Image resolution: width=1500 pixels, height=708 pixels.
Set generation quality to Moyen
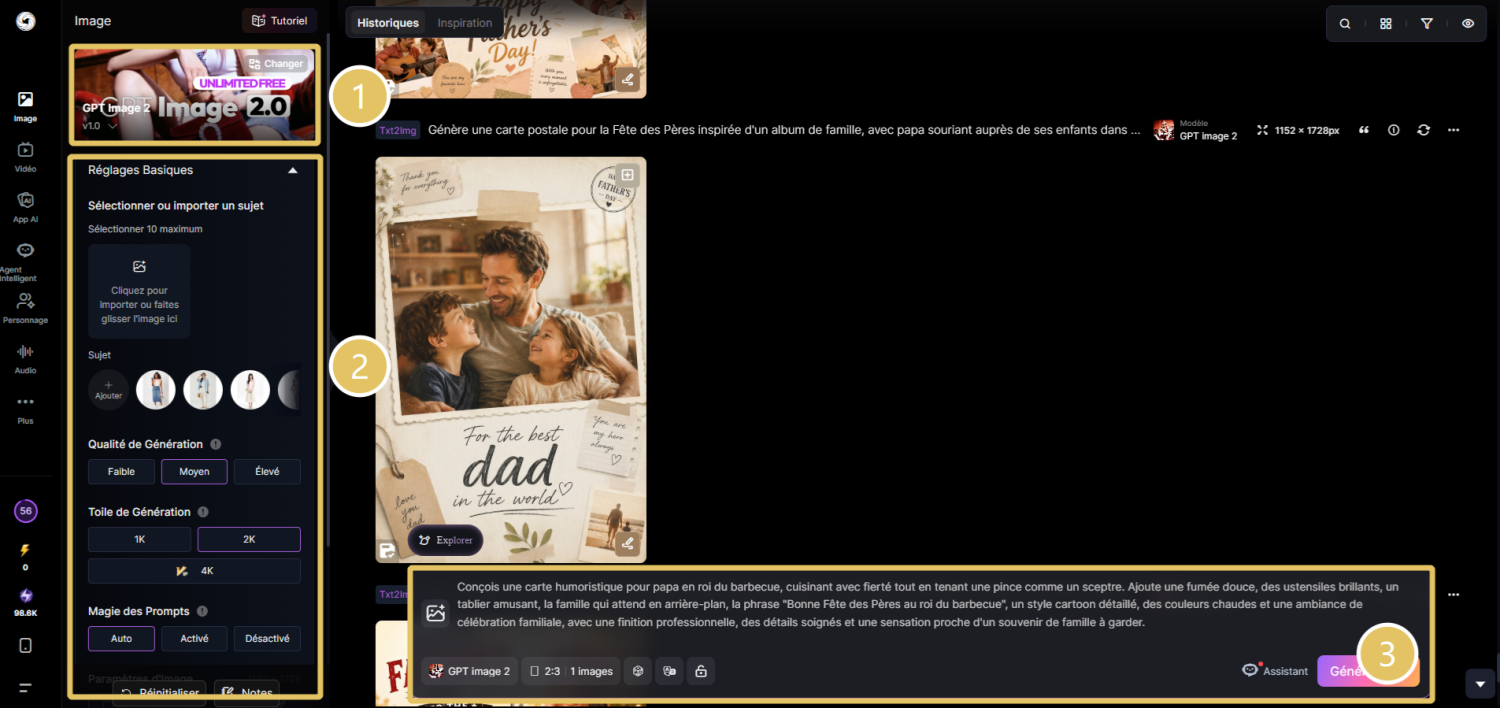pyautogui.click(x=194, y=472)
